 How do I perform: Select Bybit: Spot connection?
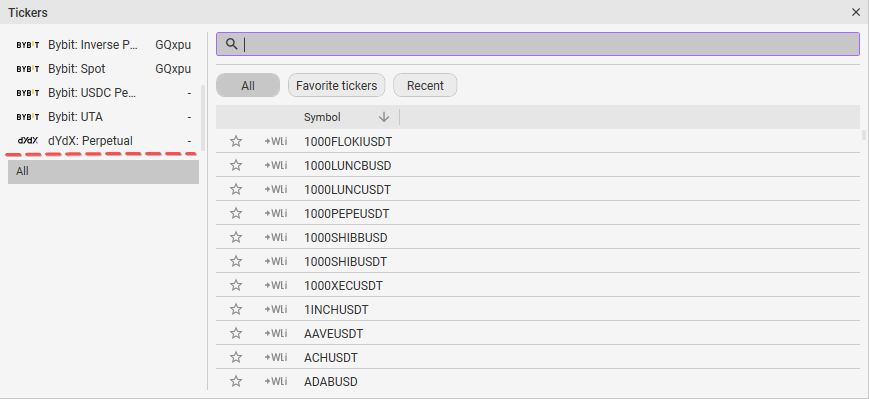click(x=103, y=69)
